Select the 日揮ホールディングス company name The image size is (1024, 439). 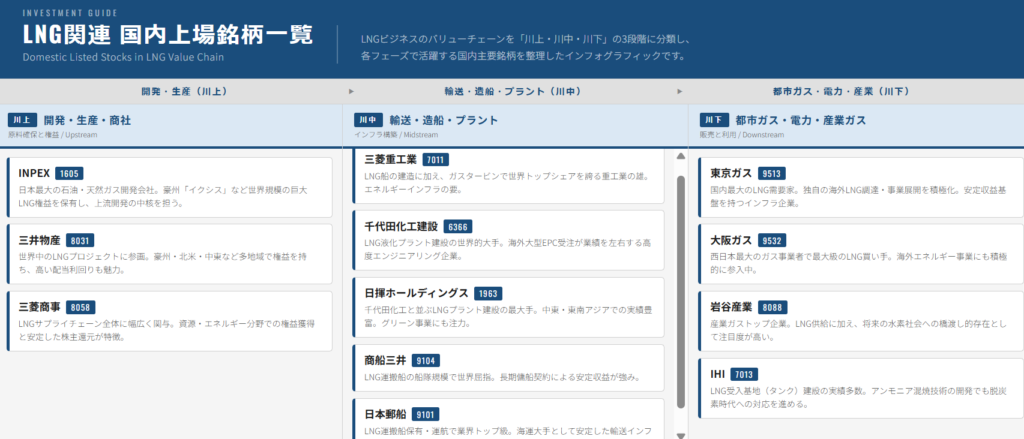417,294
